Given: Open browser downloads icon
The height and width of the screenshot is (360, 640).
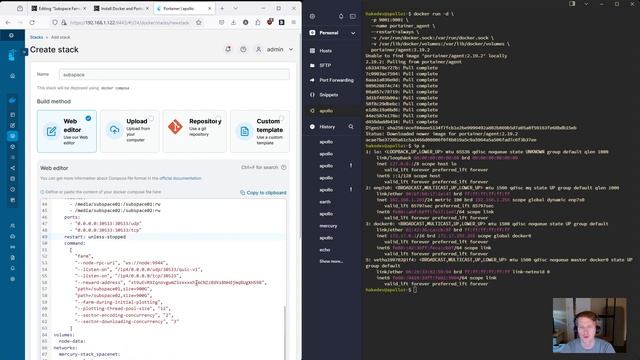Looking at the screenshot, I should (233, 22).
